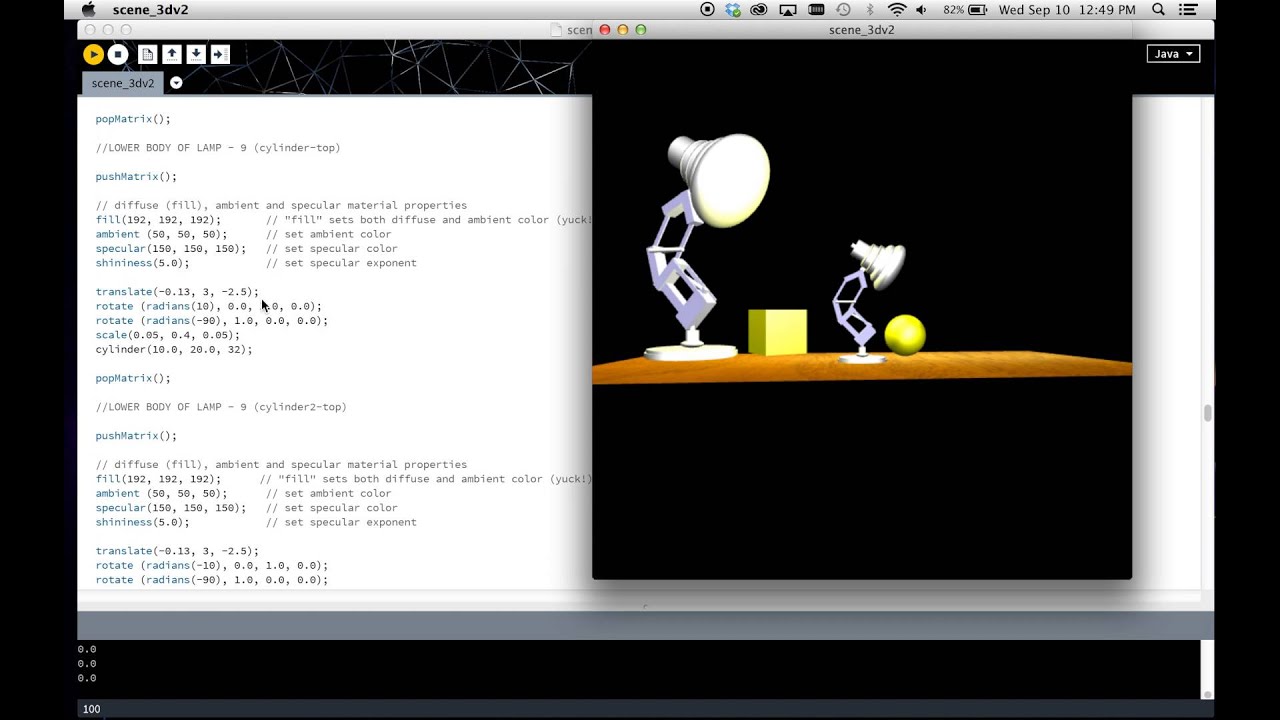
Task: Click the rotate (radians(10) line
Action: tap(208, 306)
